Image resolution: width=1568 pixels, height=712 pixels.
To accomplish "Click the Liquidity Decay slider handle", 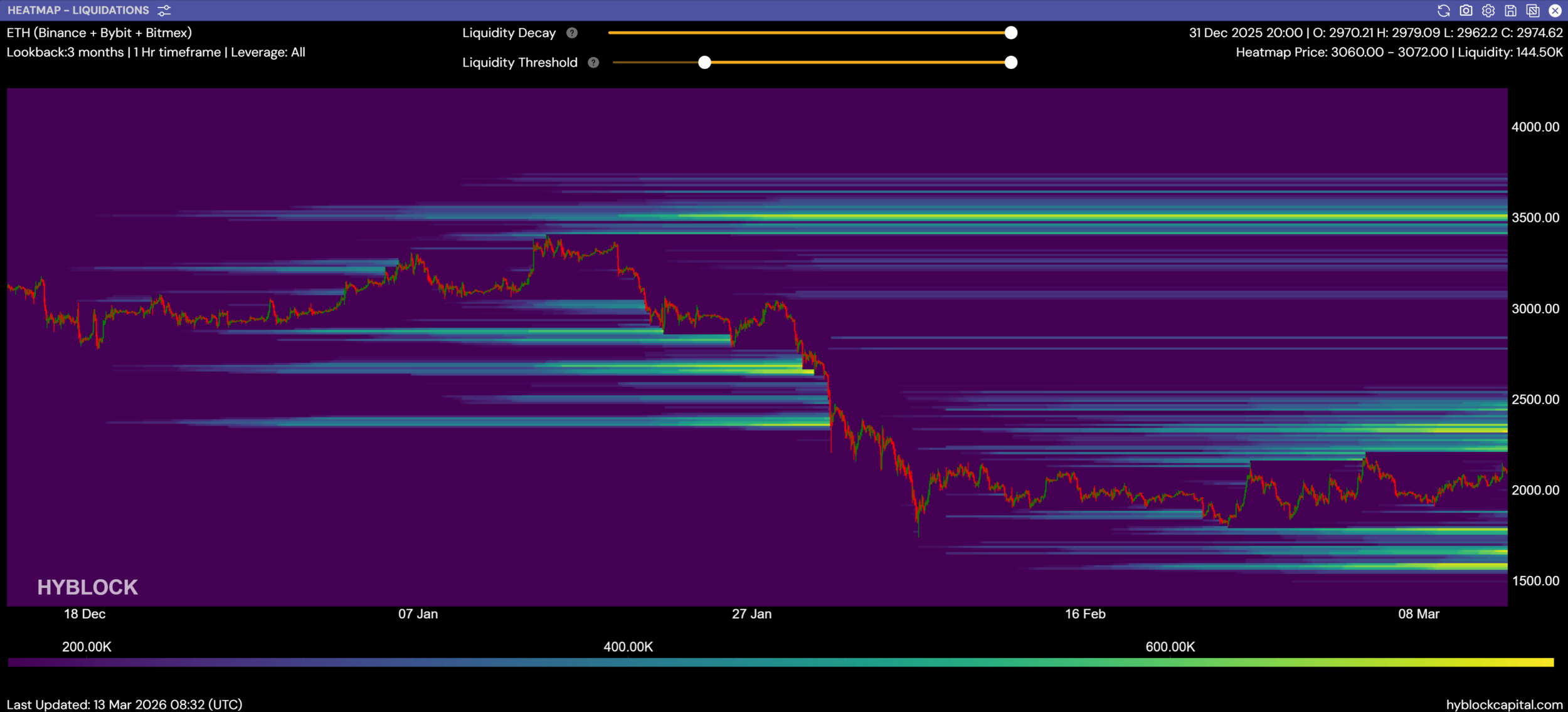I will click(1010, 33).
